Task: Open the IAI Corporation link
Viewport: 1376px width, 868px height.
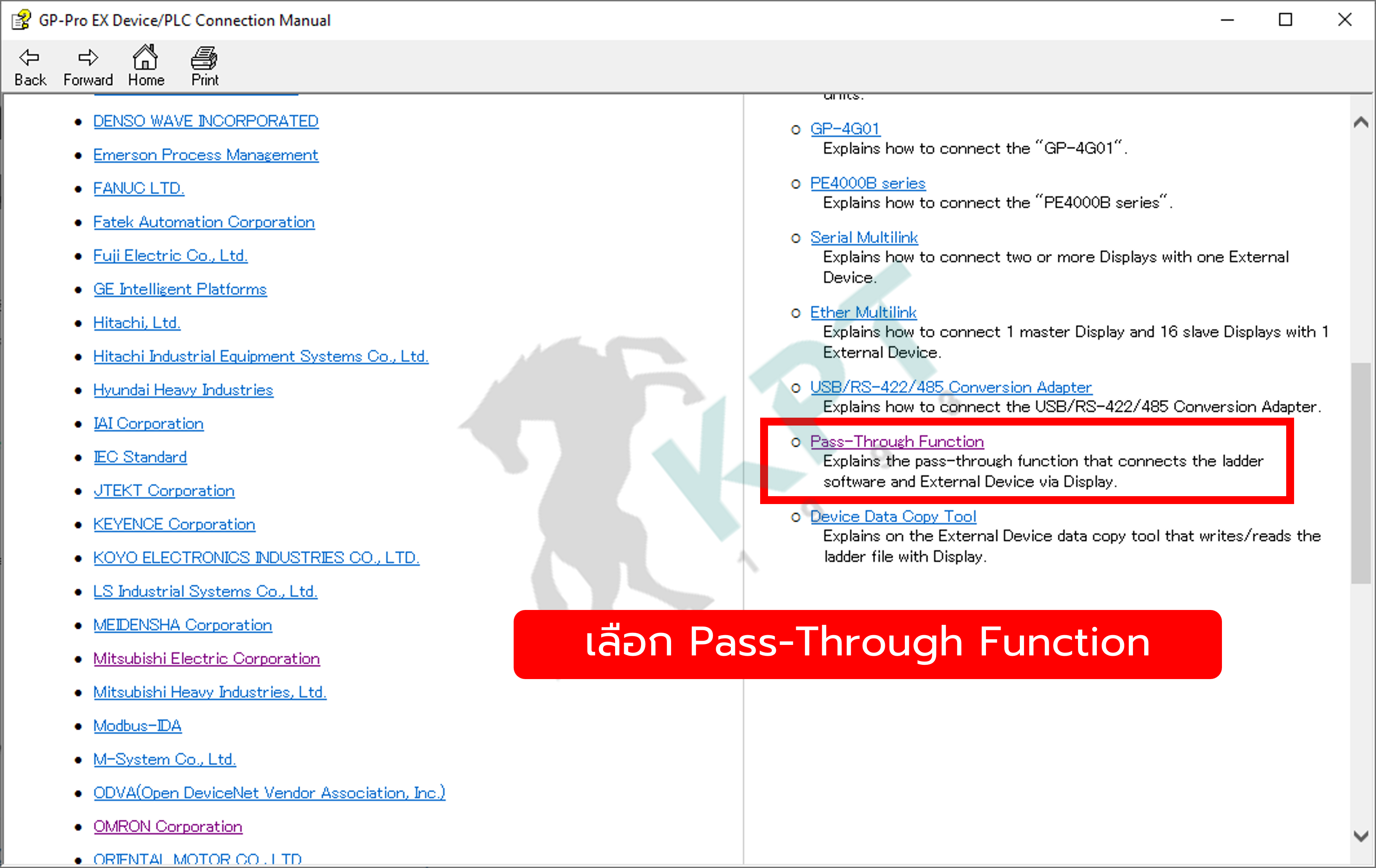Action: click(148, 423)
